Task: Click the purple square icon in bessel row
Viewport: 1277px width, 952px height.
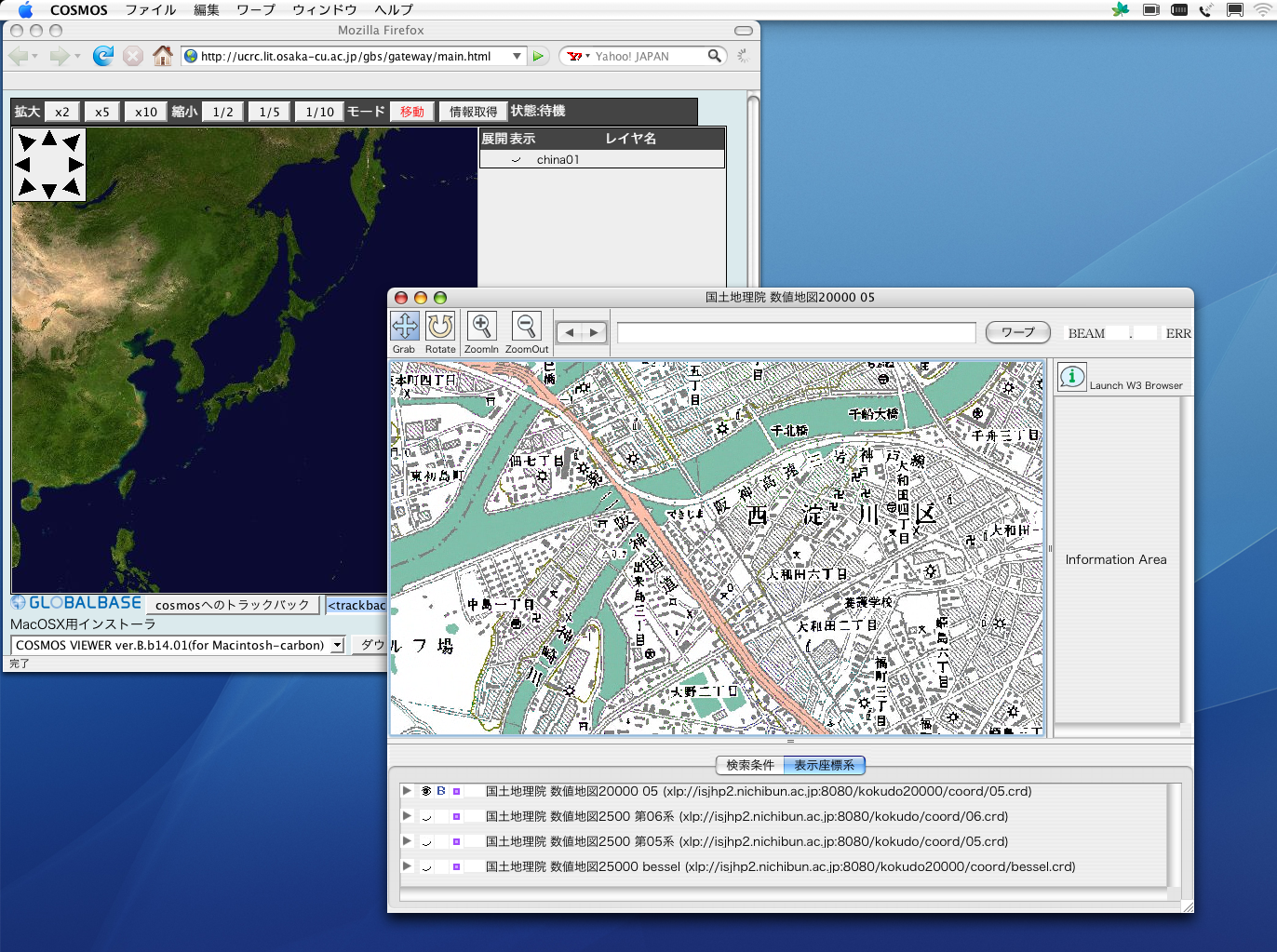Action: pos(456,866)
